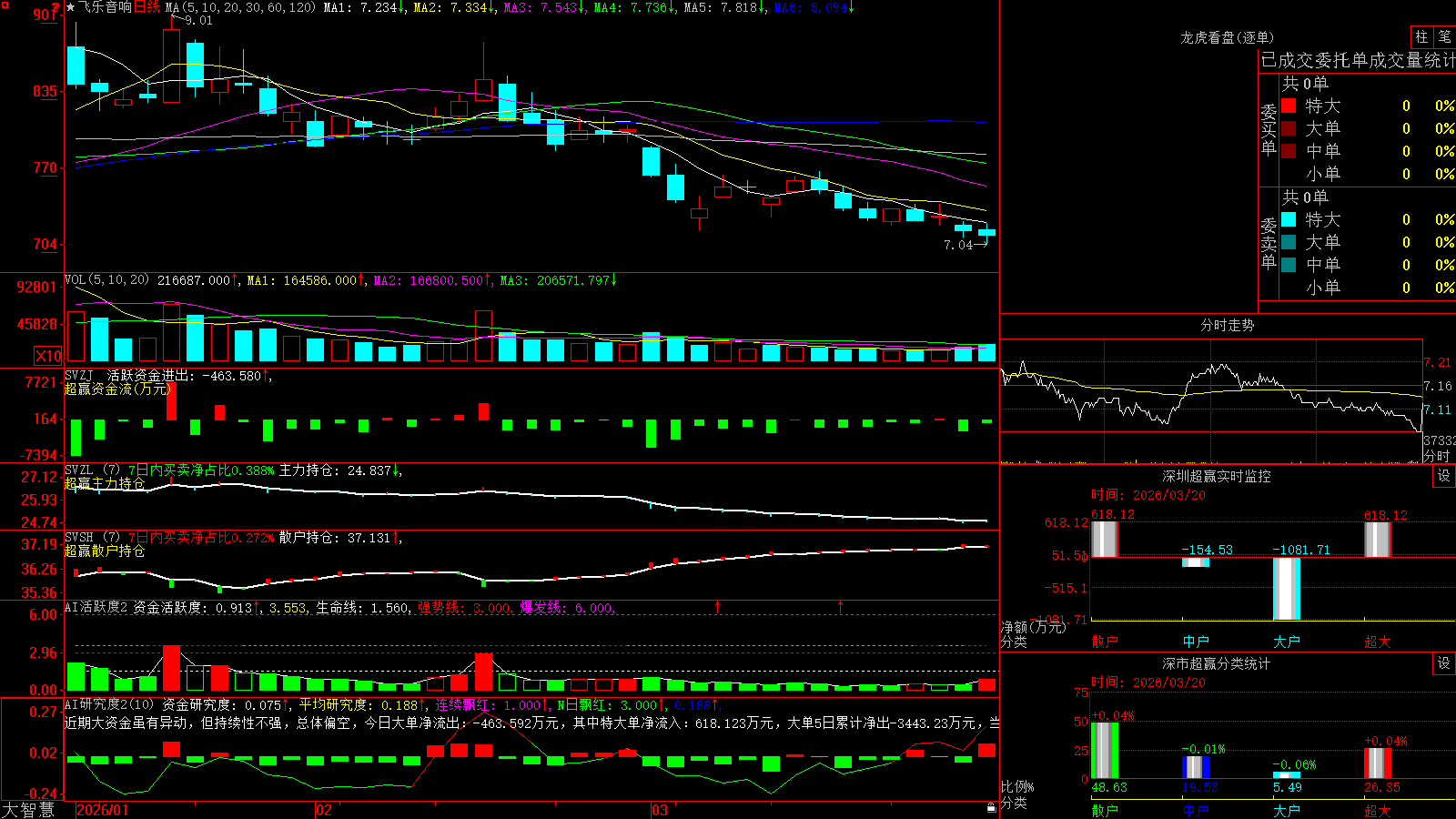Click the 时间: 2026/03/20 text in 实时监控
Viewport: 1456px width, 819px height.
(1148, 495)
